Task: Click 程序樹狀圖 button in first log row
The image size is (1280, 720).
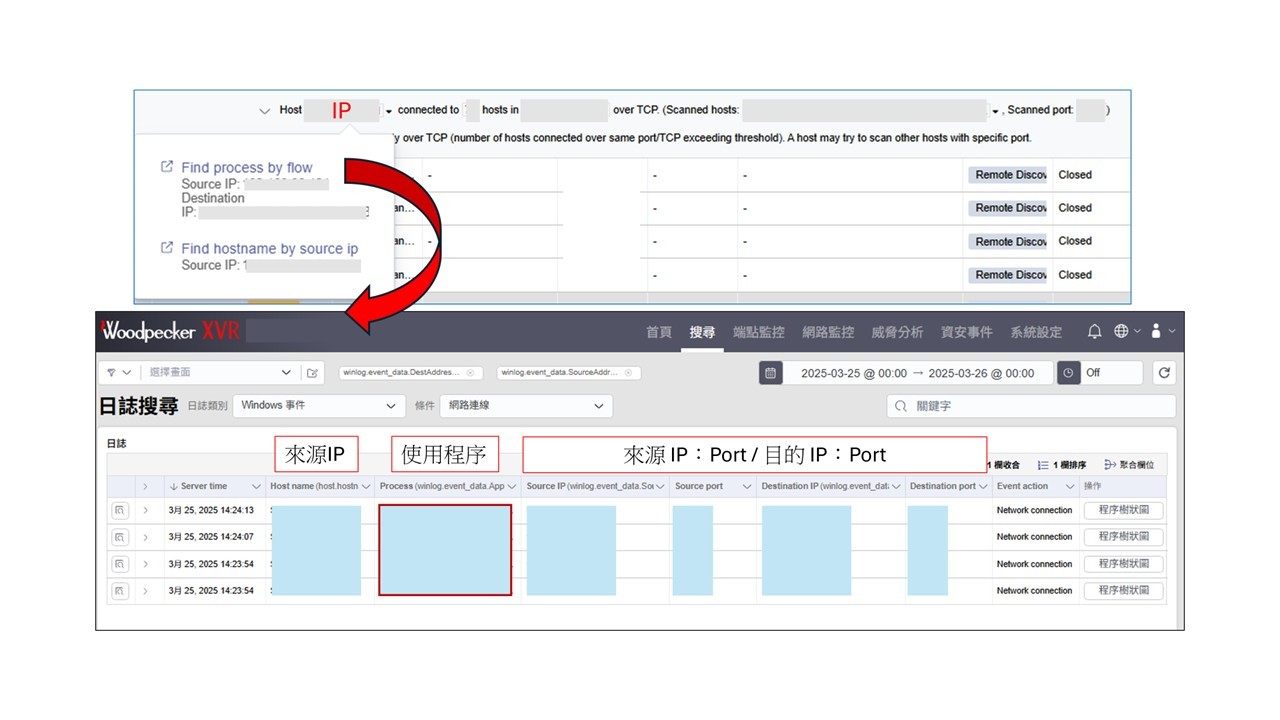Action: (1123, 510)
